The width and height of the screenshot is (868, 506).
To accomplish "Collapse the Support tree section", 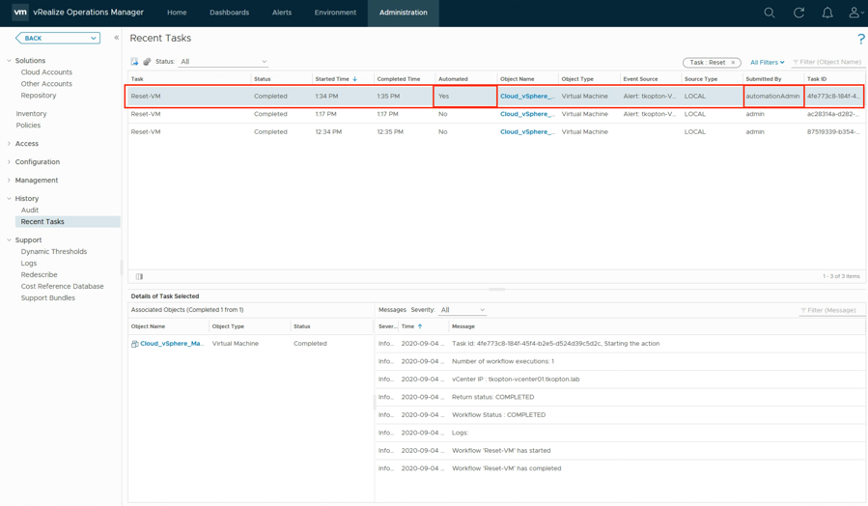I will [9, 240].
